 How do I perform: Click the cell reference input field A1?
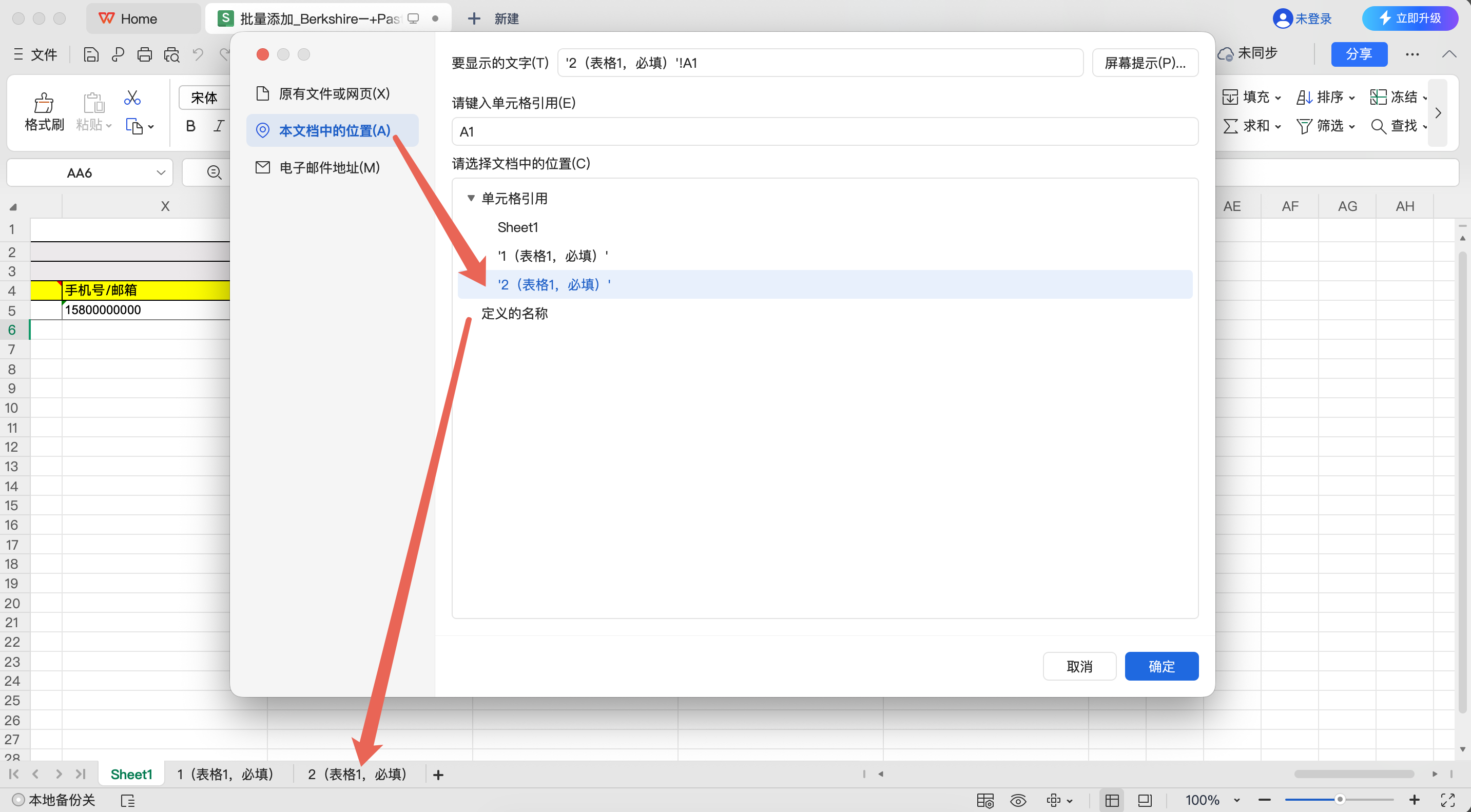824,132
